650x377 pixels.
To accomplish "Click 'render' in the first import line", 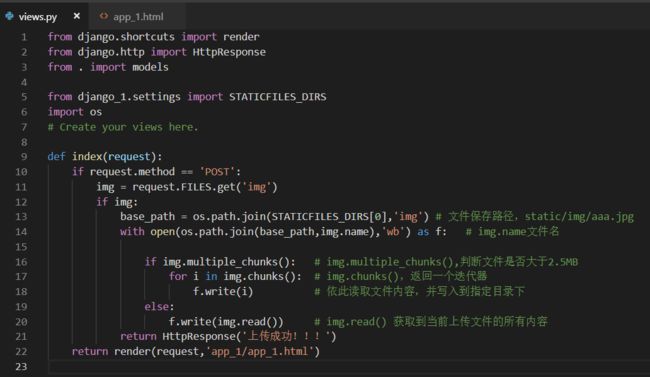I will pyautogui.click(x=241, y=37).
